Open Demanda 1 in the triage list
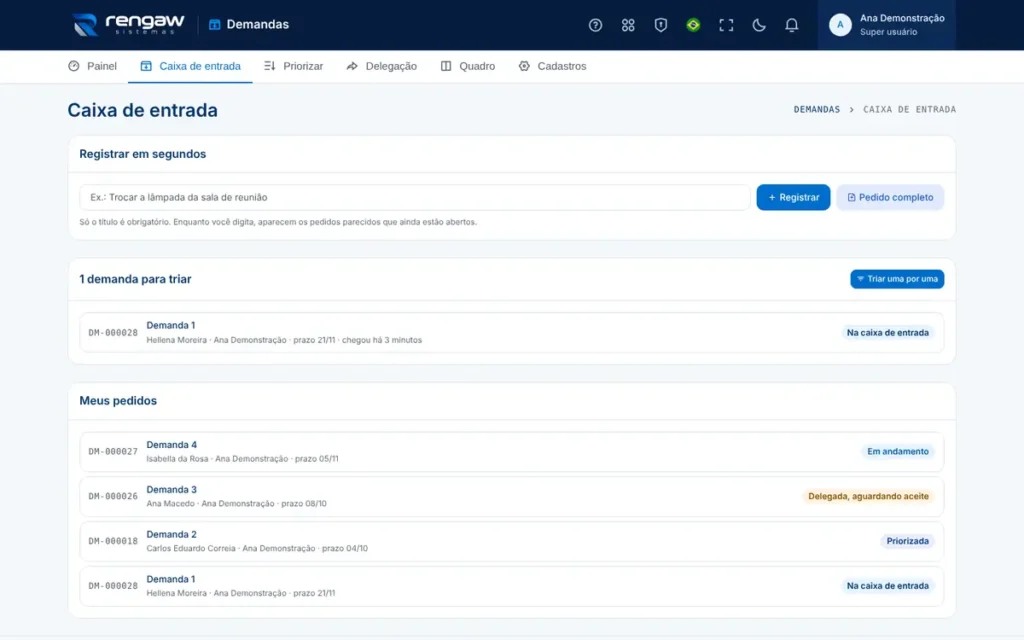This screenshot has width=1024, height=640. [x=511, y=332]
